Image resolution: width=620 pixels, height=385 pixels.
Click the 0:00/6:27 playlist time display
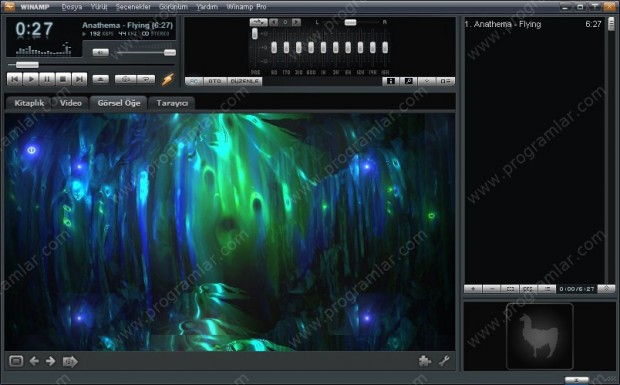(577, 289)
